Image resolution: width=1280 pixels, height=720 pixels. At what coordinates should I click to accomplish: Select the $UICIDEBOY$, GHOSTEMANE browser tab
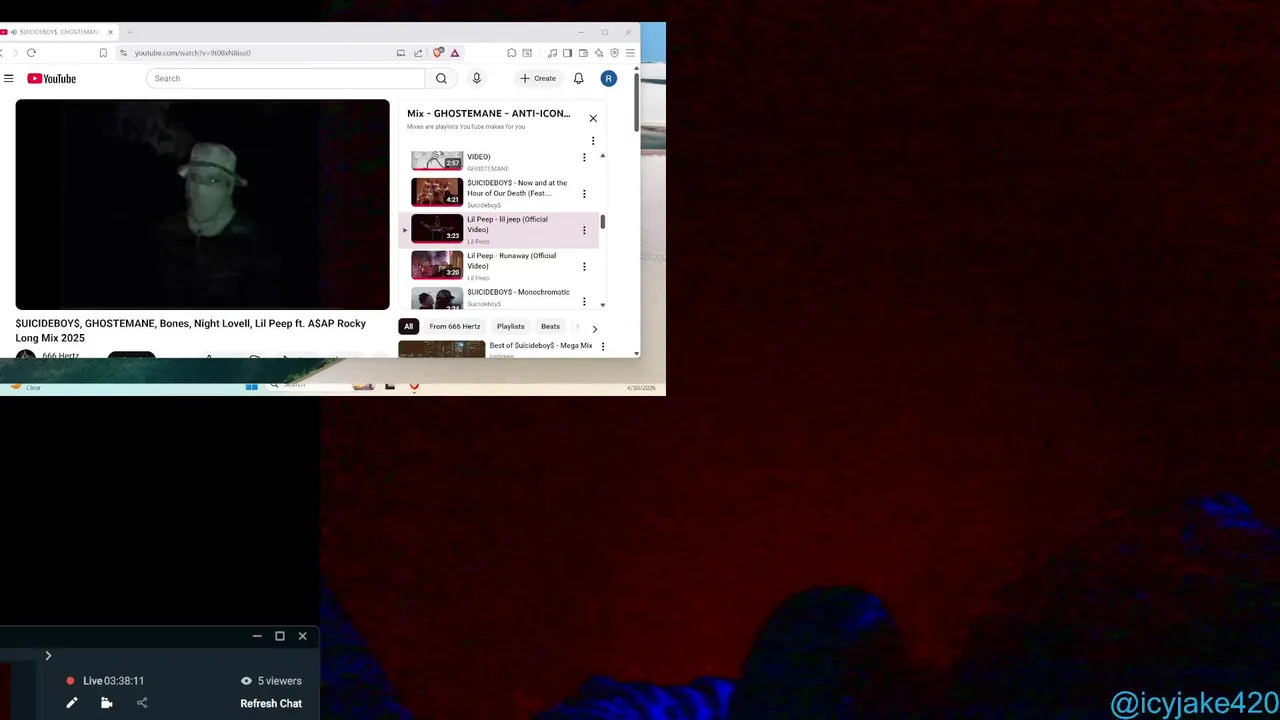click(58, 32)
